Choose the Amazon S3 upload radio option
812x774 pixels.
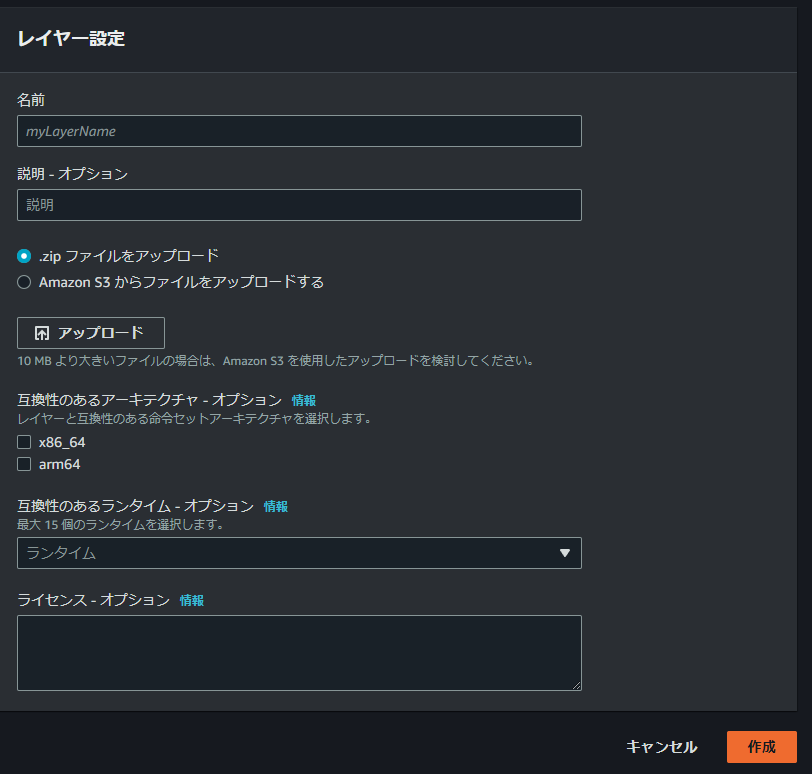pos(23,282)
